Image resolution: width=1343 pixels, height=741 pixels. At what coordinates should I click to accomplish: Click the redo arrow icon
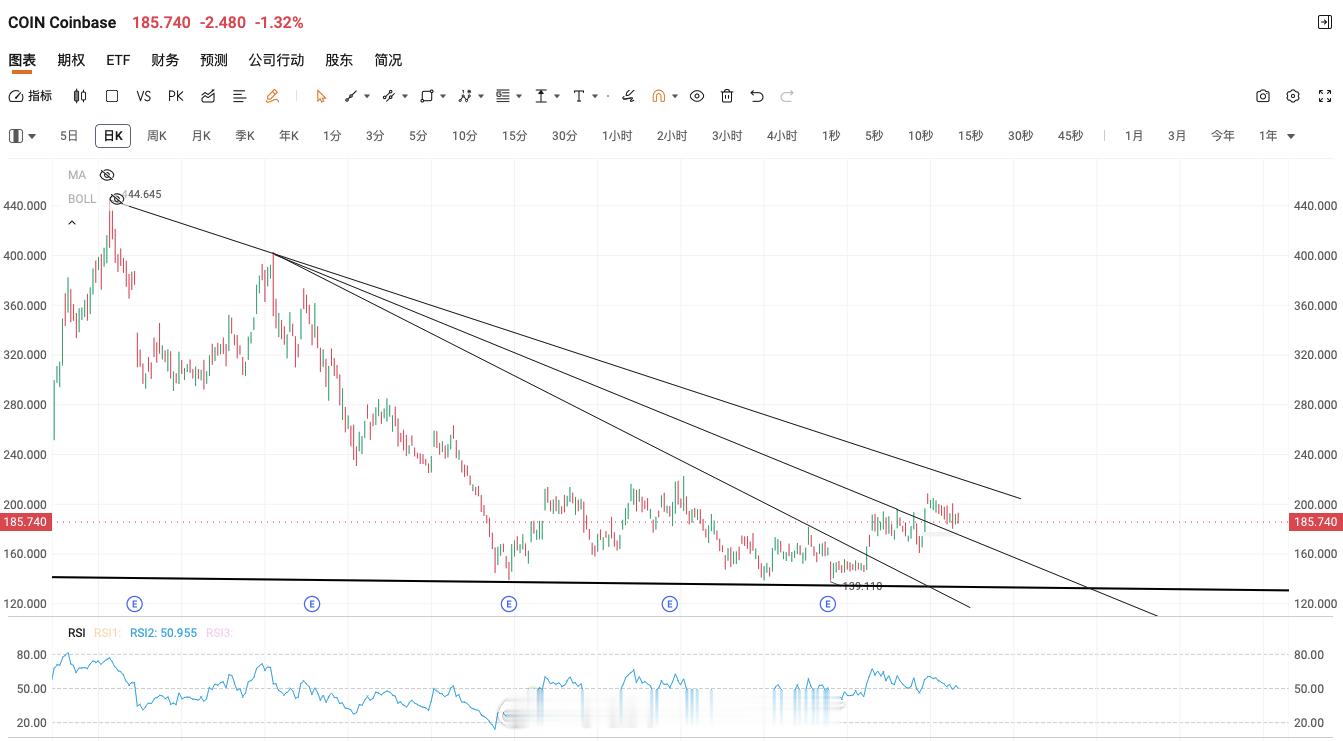(787, 96)
